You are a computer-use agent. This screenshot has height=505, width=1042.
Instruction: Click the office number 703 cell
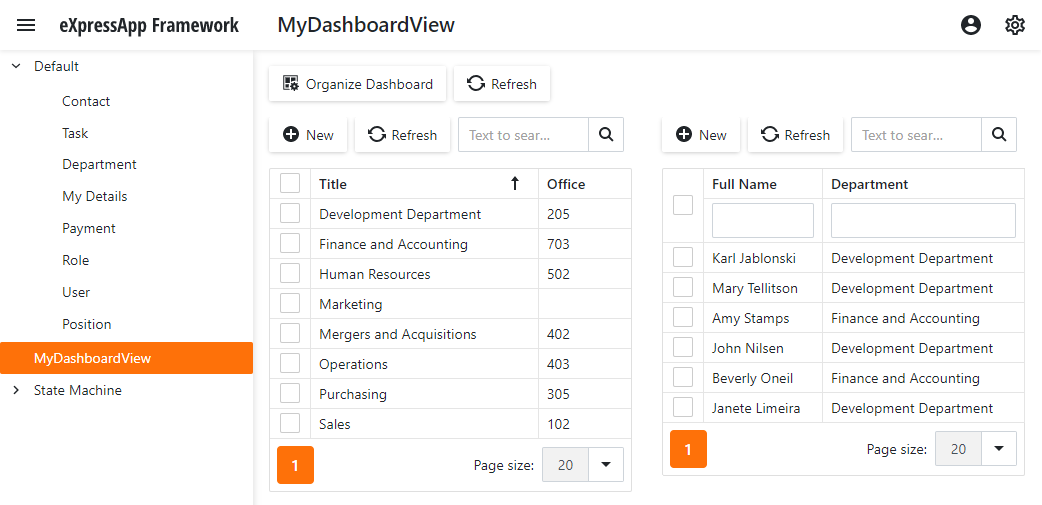pos(584,244)
